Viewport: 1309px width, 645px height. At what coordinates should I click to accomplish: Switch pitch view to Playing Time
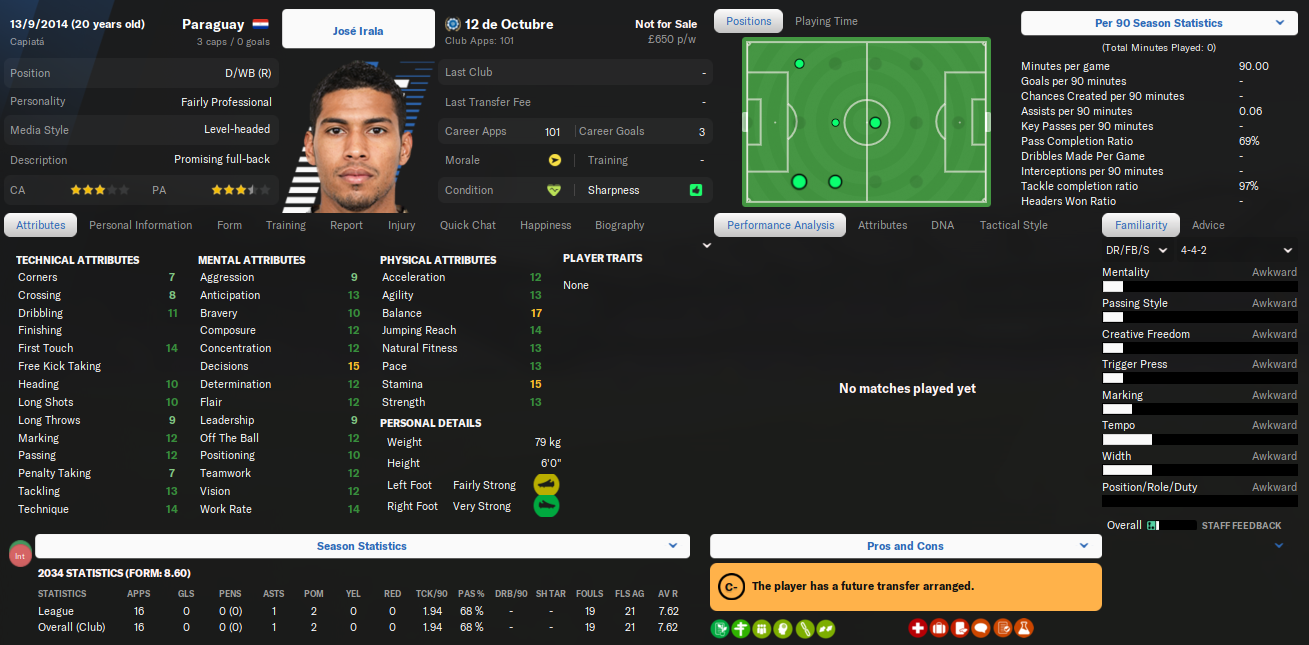tap(826, 21)
